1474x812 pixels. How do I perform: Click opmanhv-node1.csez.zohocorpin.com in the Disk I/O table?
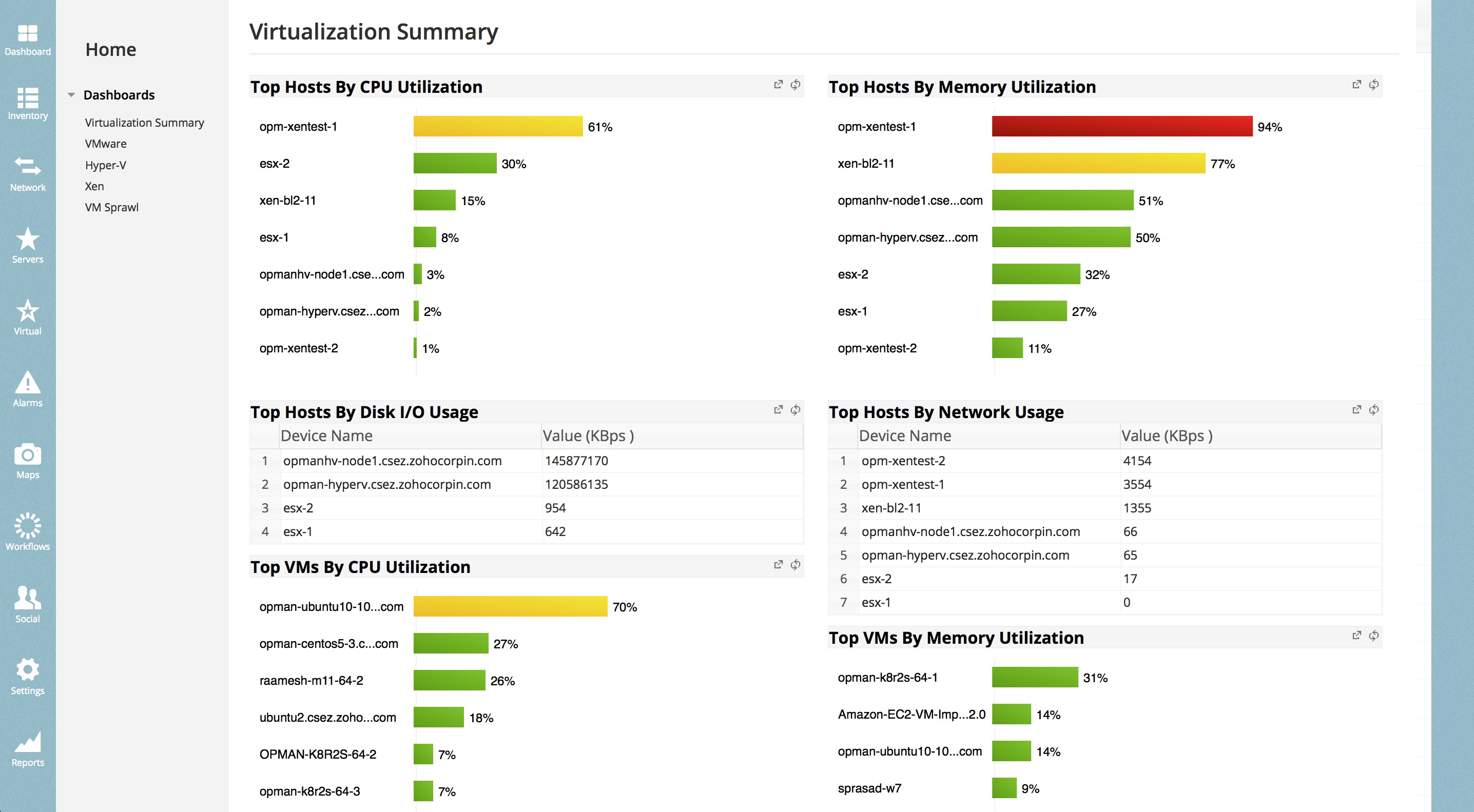click(x=392, y=461)
